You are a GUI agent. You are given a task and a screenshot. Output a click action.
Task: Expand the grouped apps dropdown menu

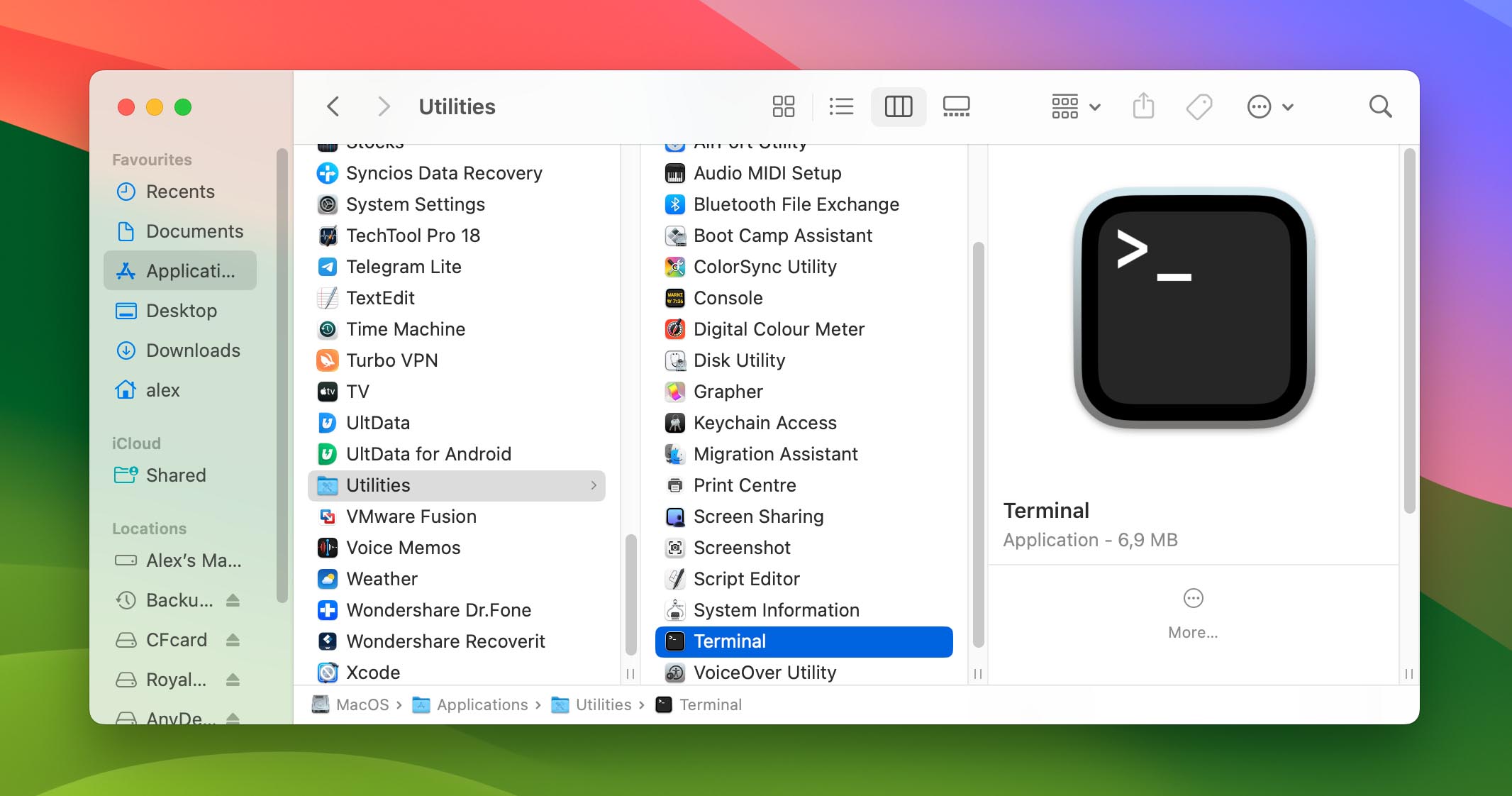(1075, 106)
